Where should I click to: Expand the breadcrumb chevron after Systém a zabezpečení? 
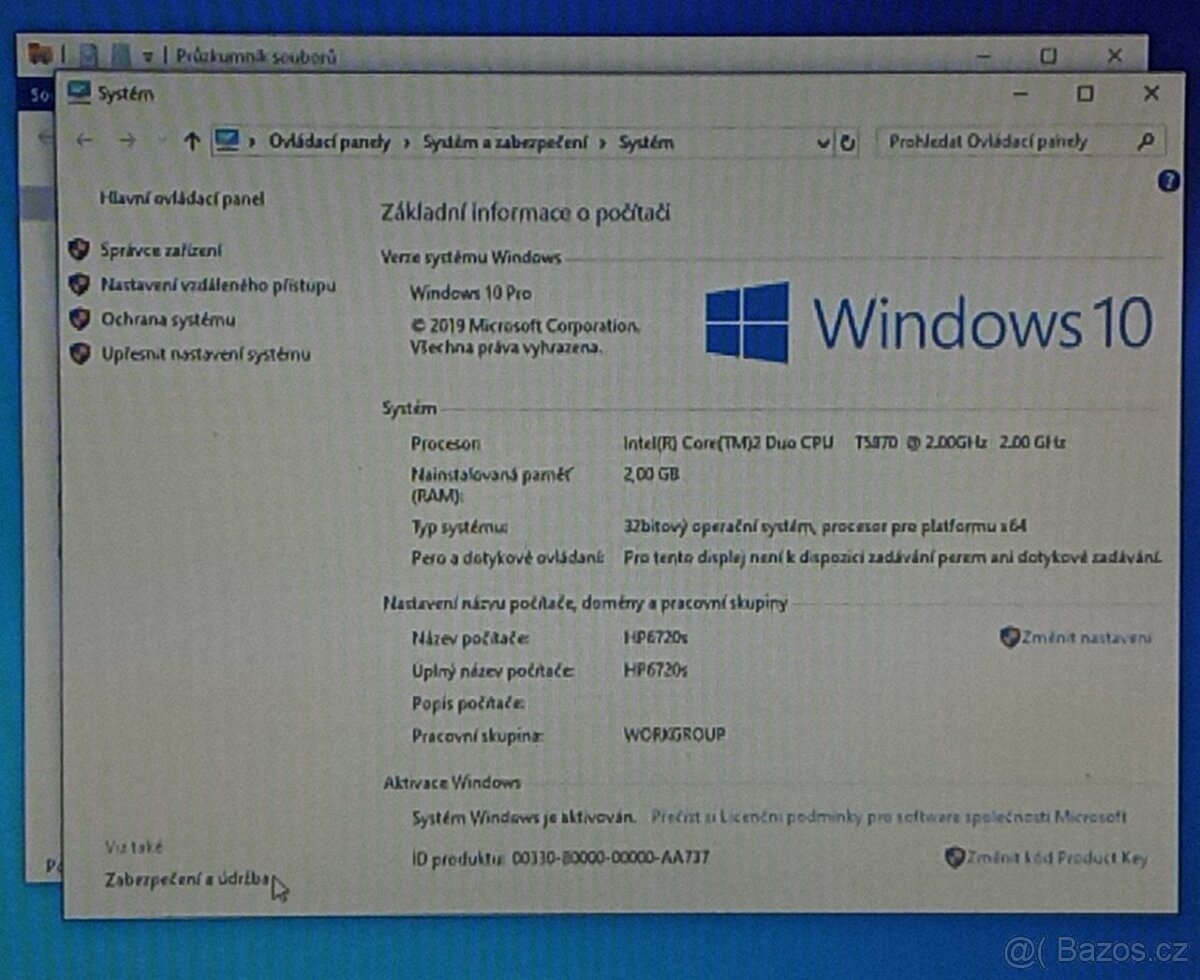(x=600, y=142)
